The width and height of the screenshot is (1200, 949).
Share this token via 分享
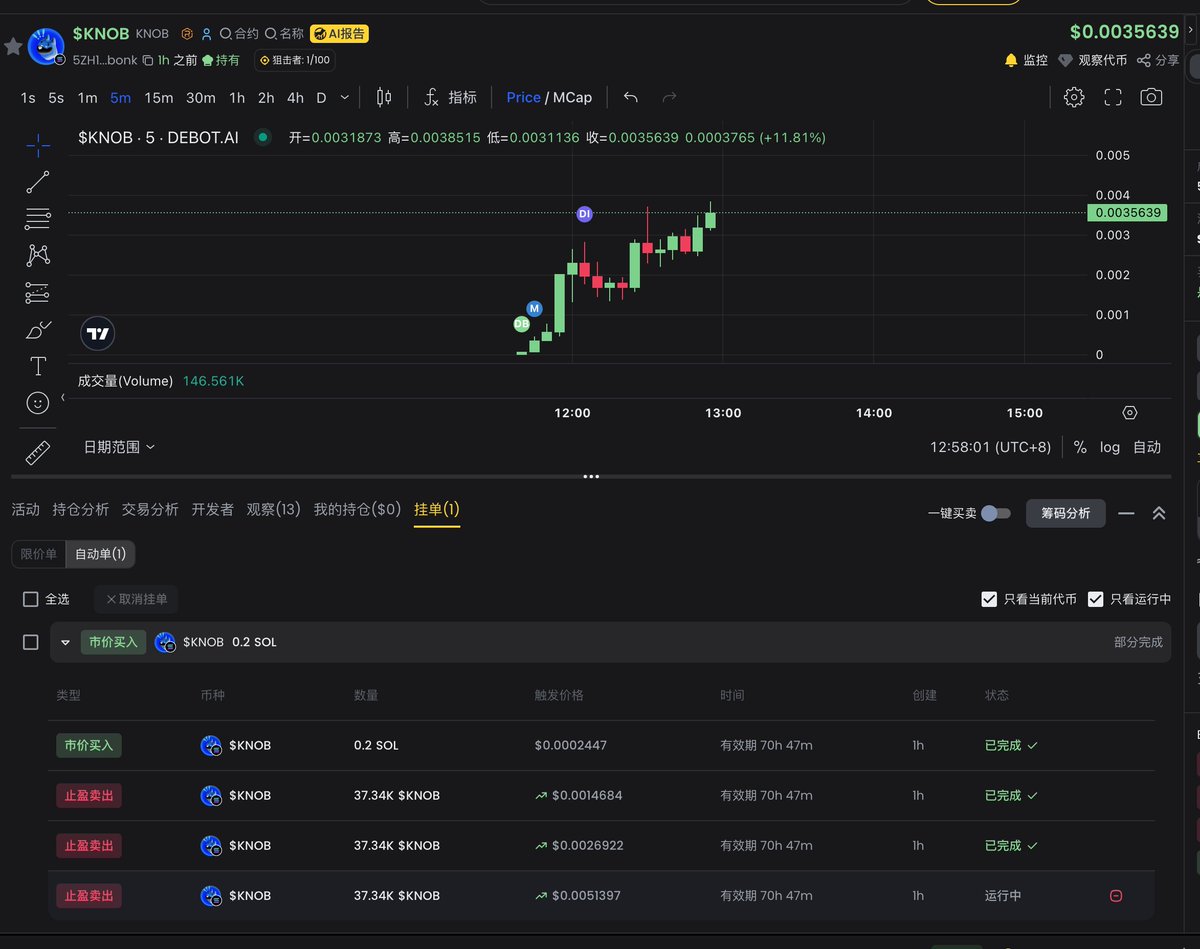[x=1158, y=60]
